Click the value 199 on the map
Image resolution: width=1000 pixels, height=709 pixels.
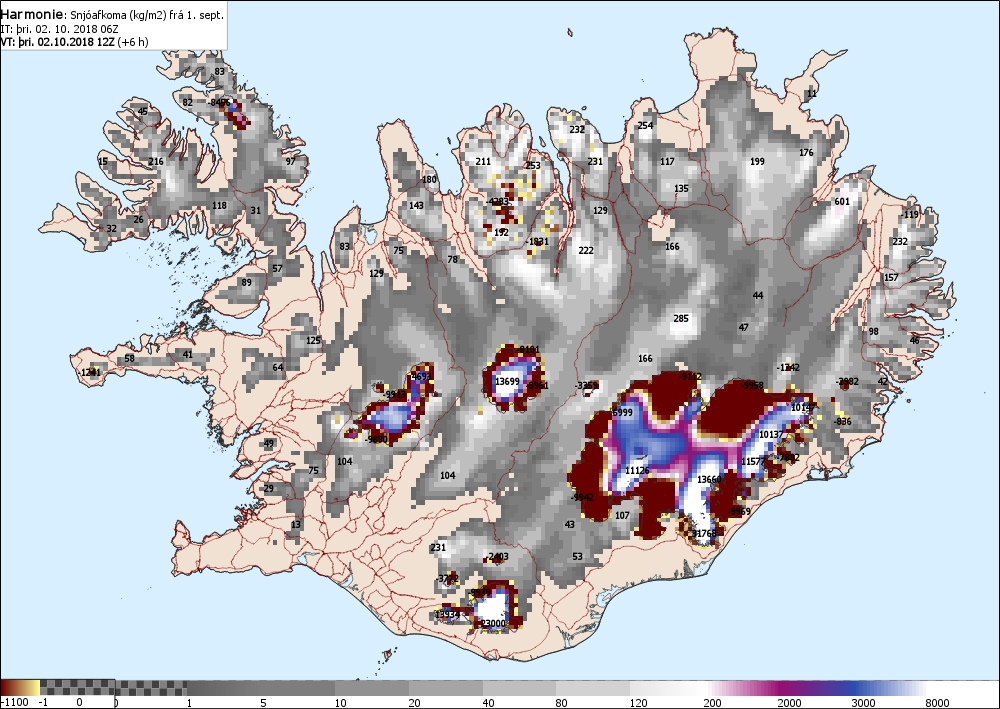757,161
